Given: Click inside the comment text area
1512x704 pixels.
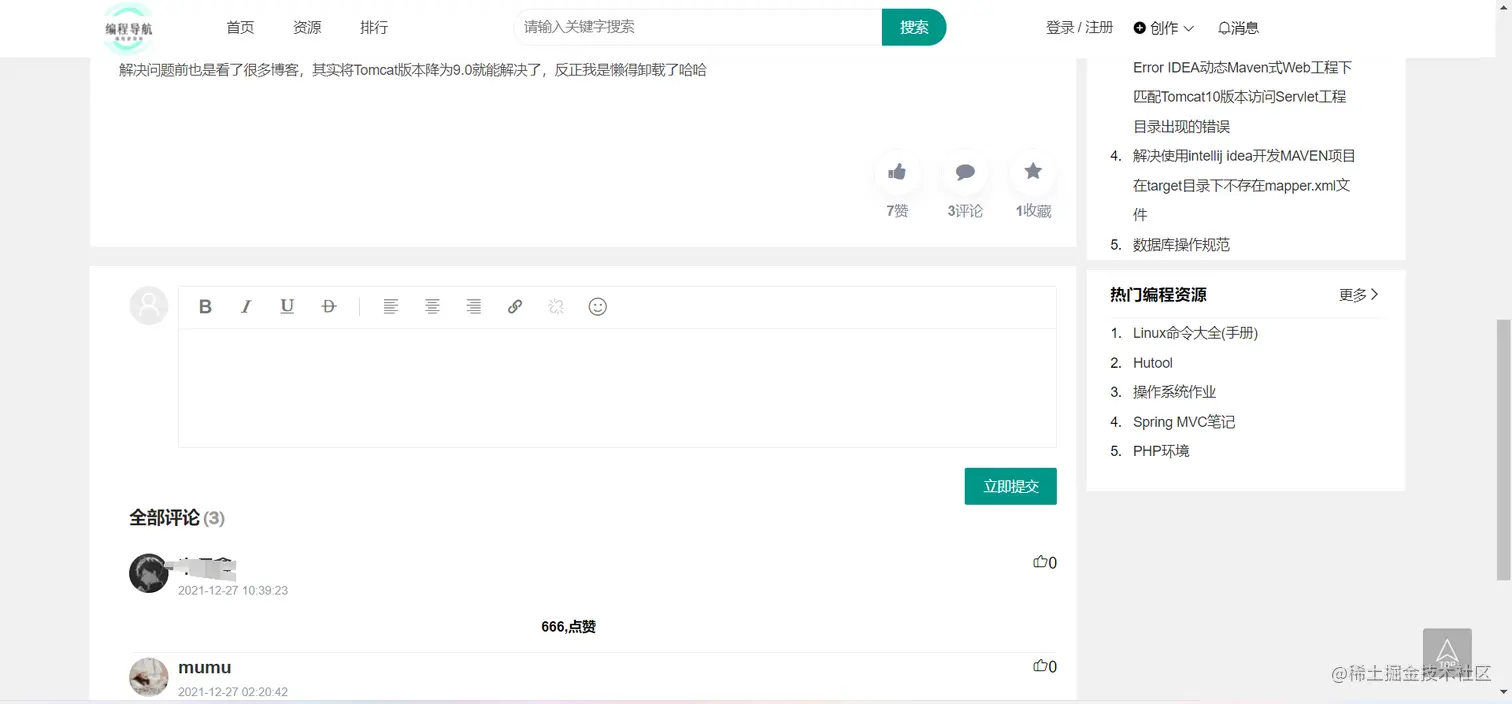Looking at the screenshot, I should pyautogui.click(x=617, y=388).
